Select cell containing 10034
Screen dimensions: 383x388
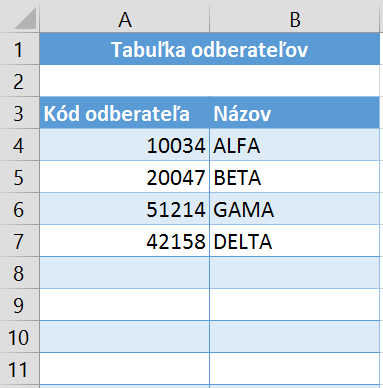tap(124, 145)
